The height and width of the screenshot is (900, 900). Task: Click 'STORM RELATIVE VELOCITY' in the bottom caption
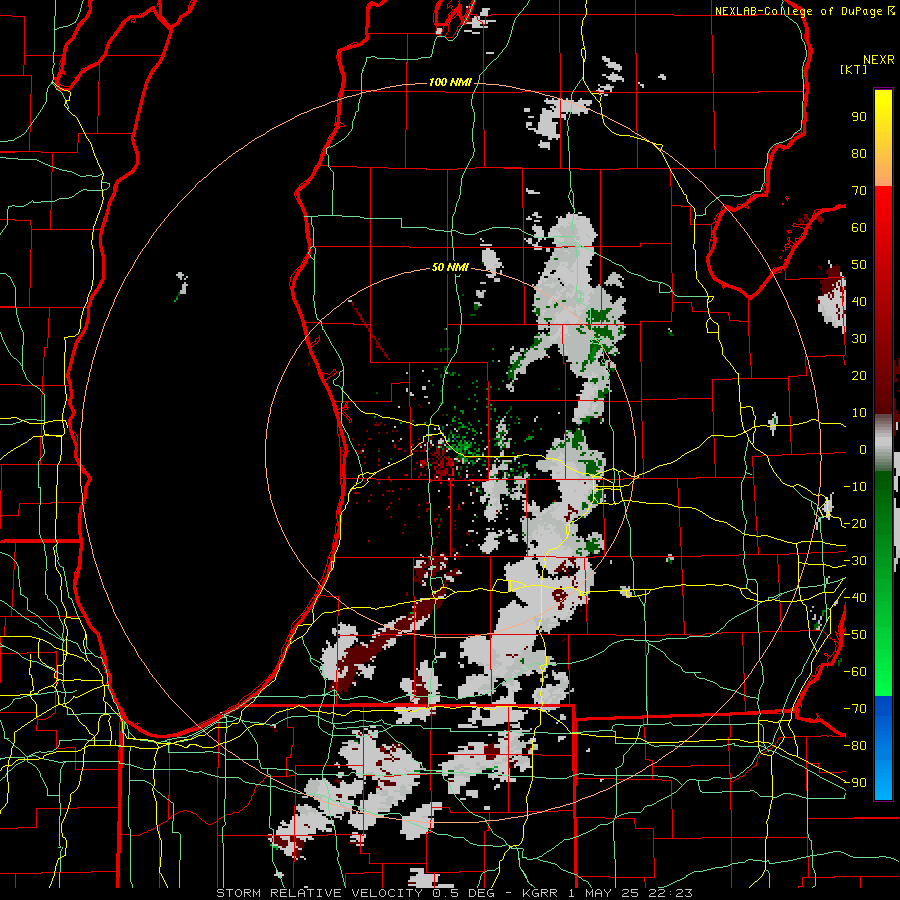coord(319,893)
